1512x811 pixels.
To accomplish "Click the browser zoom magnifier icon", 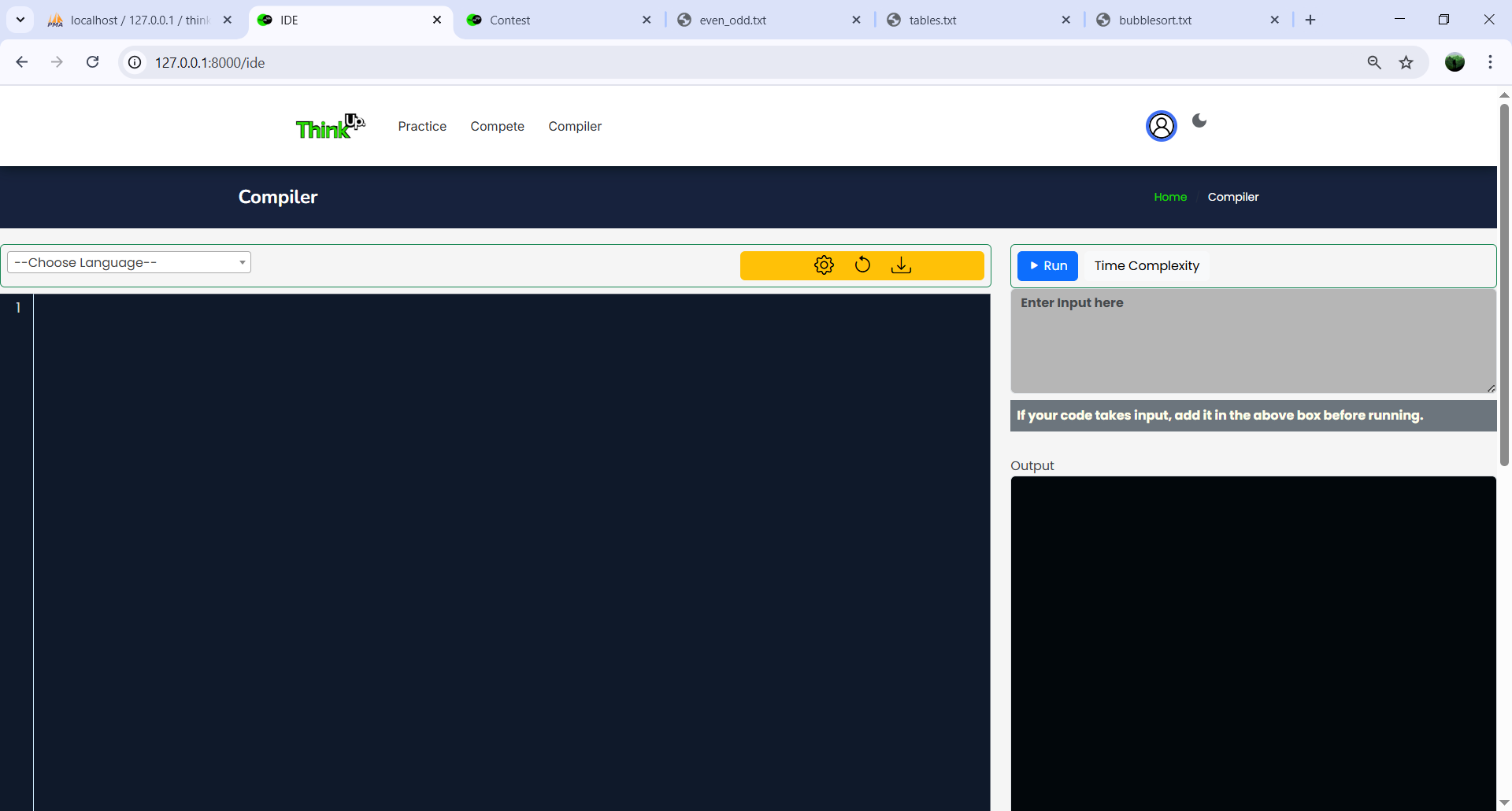I will (1374, 62).
